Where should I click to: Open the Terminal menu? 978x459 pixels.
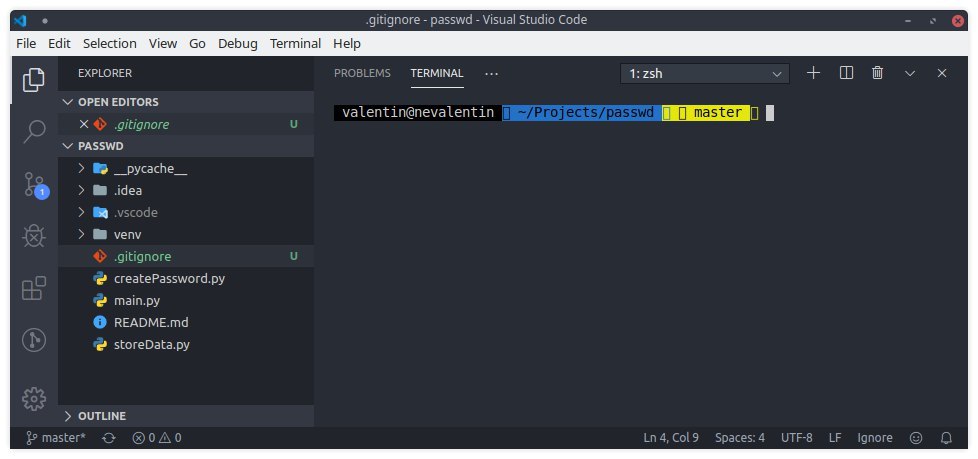(296, 44)
